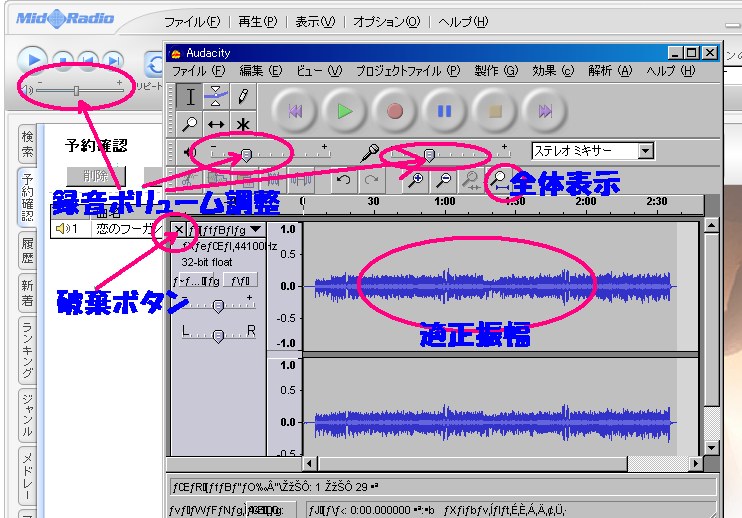Click the blue Pause button in Audacity
The image size is (742, 518).
click(444, 111)
